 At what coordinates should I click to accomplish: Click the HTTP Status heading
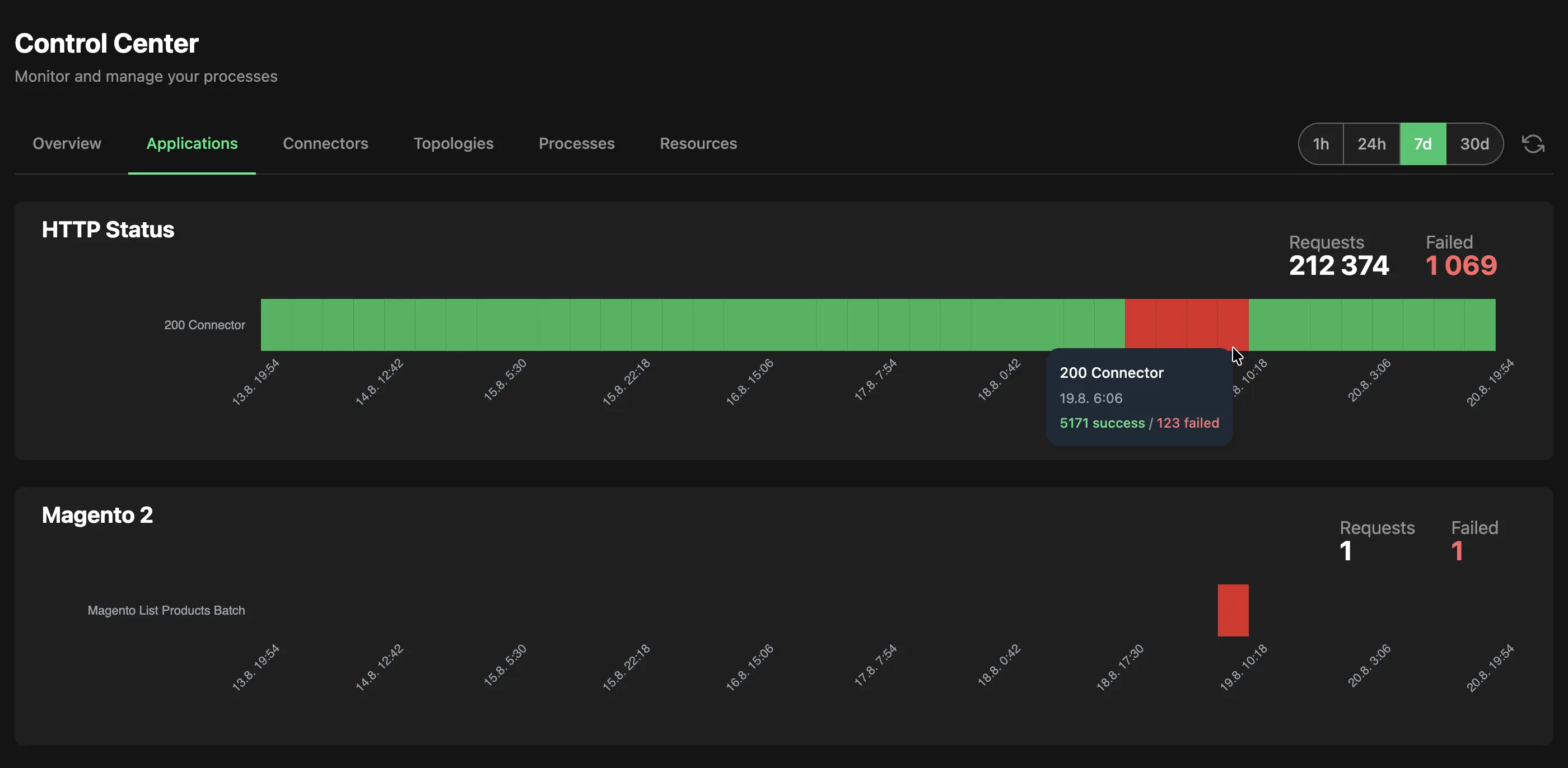(108, 230)
